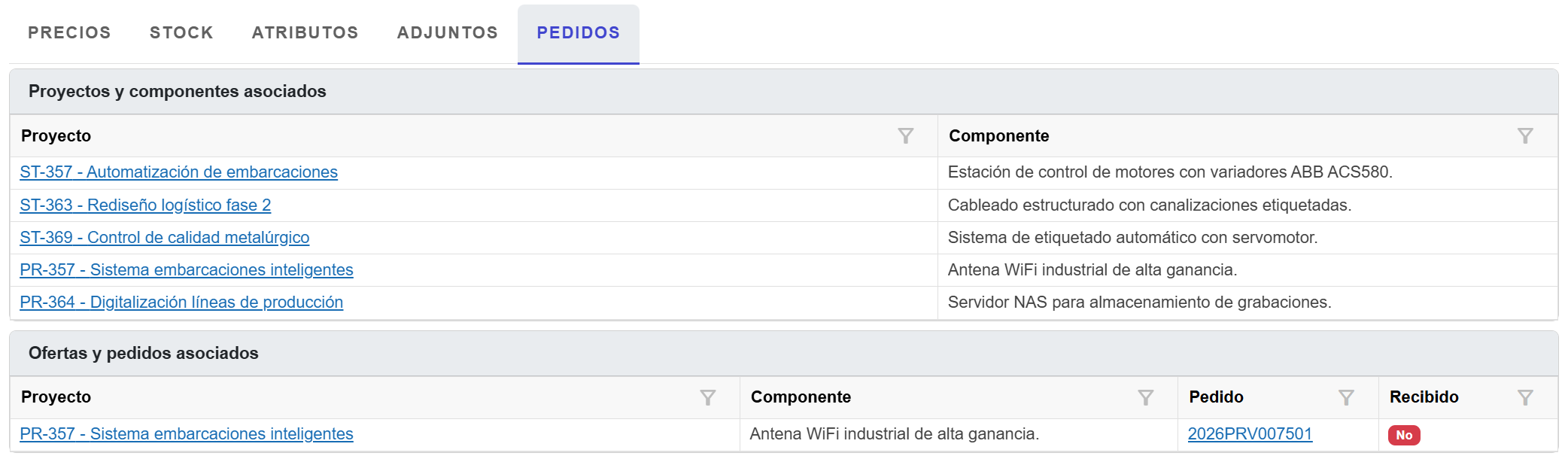The image size is (1568, 459).
Task: Filter the top Componente column
Action: point(1524,136)
